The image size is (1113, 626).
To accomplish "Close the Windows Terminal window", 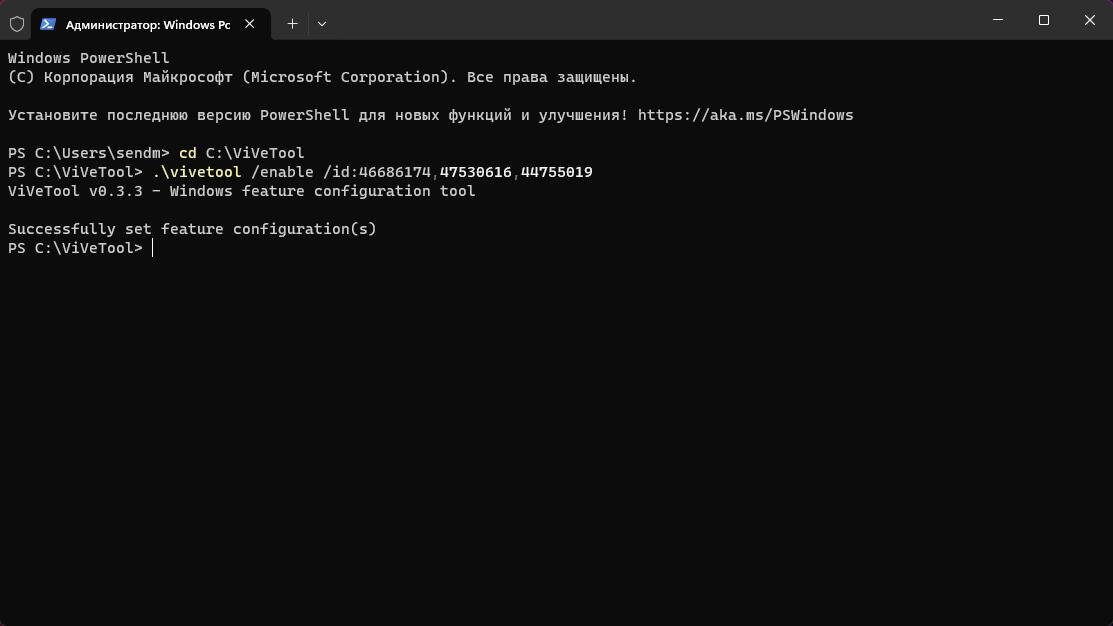I will tap(1090, 20).
